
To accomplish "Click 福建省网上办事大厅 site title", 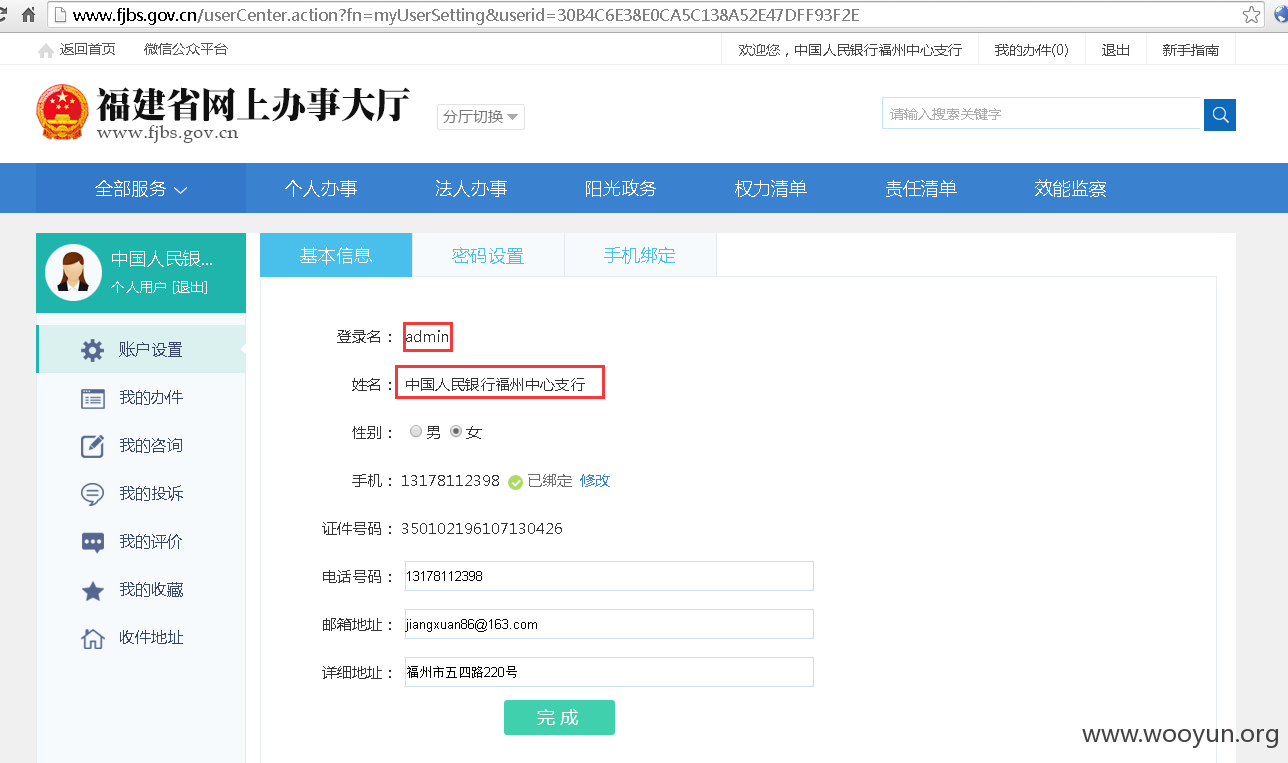I will coord(253,104).
